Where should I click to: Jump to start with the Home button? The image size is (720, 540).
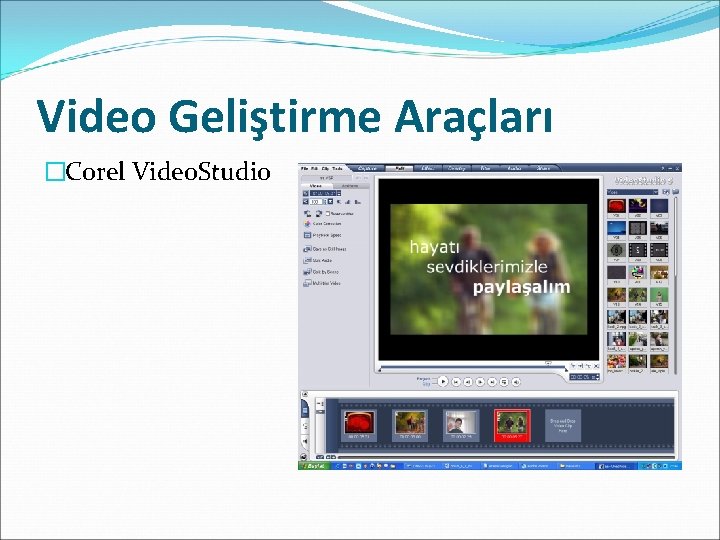click(456, 382)
